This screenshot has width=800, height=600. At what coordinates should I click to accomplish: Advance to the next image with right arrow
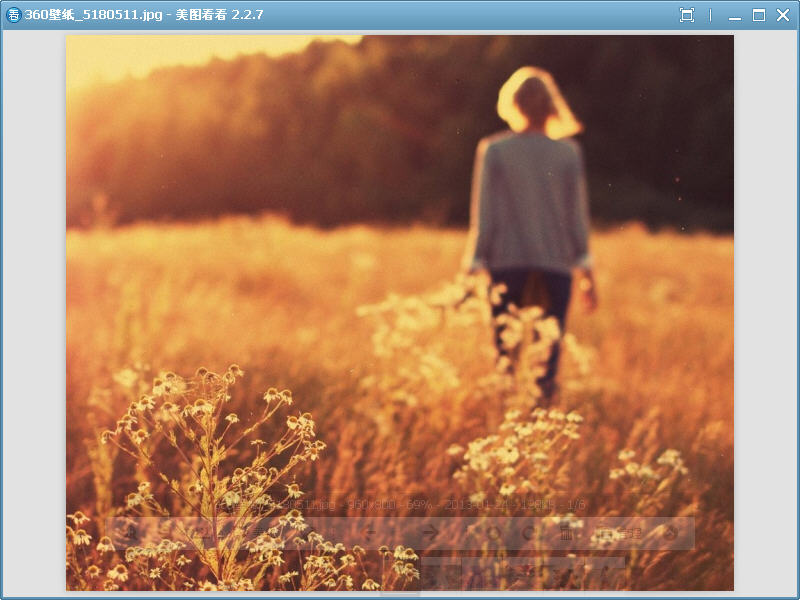[430, 534]
